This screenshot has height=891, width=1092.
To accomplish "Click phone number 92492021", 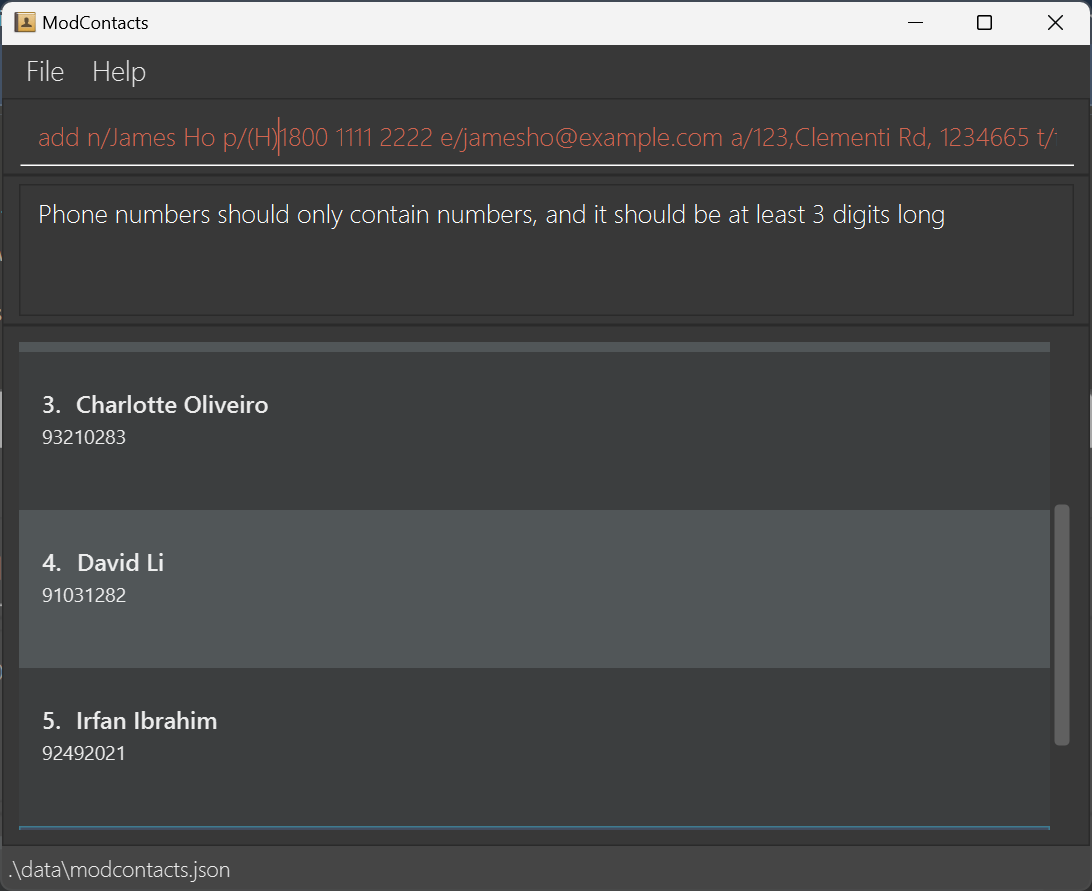I will 84,754.
